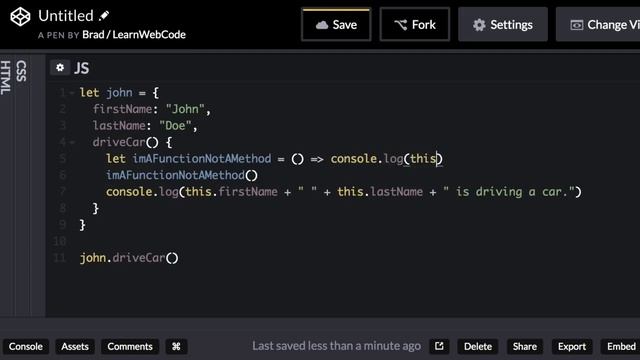Delete this pen

(478, 347)
